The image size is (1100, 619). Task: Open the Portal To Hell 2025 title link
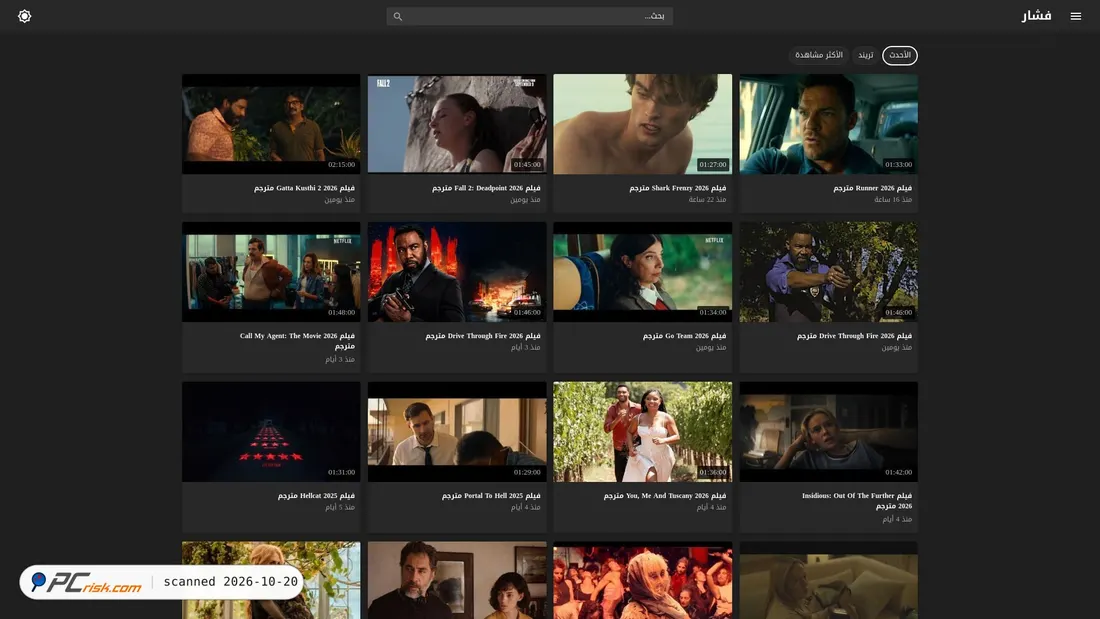pos(491,496)
